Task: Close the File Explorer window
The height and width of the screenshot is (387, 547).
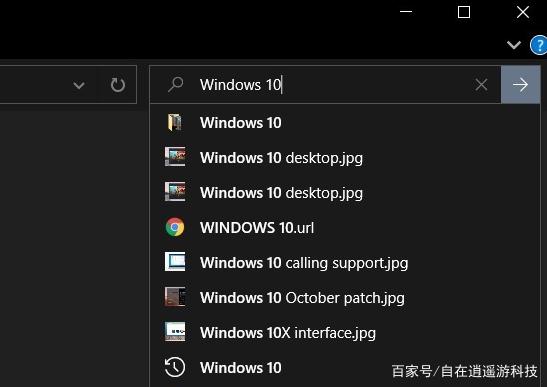Action: coord(523,12)
